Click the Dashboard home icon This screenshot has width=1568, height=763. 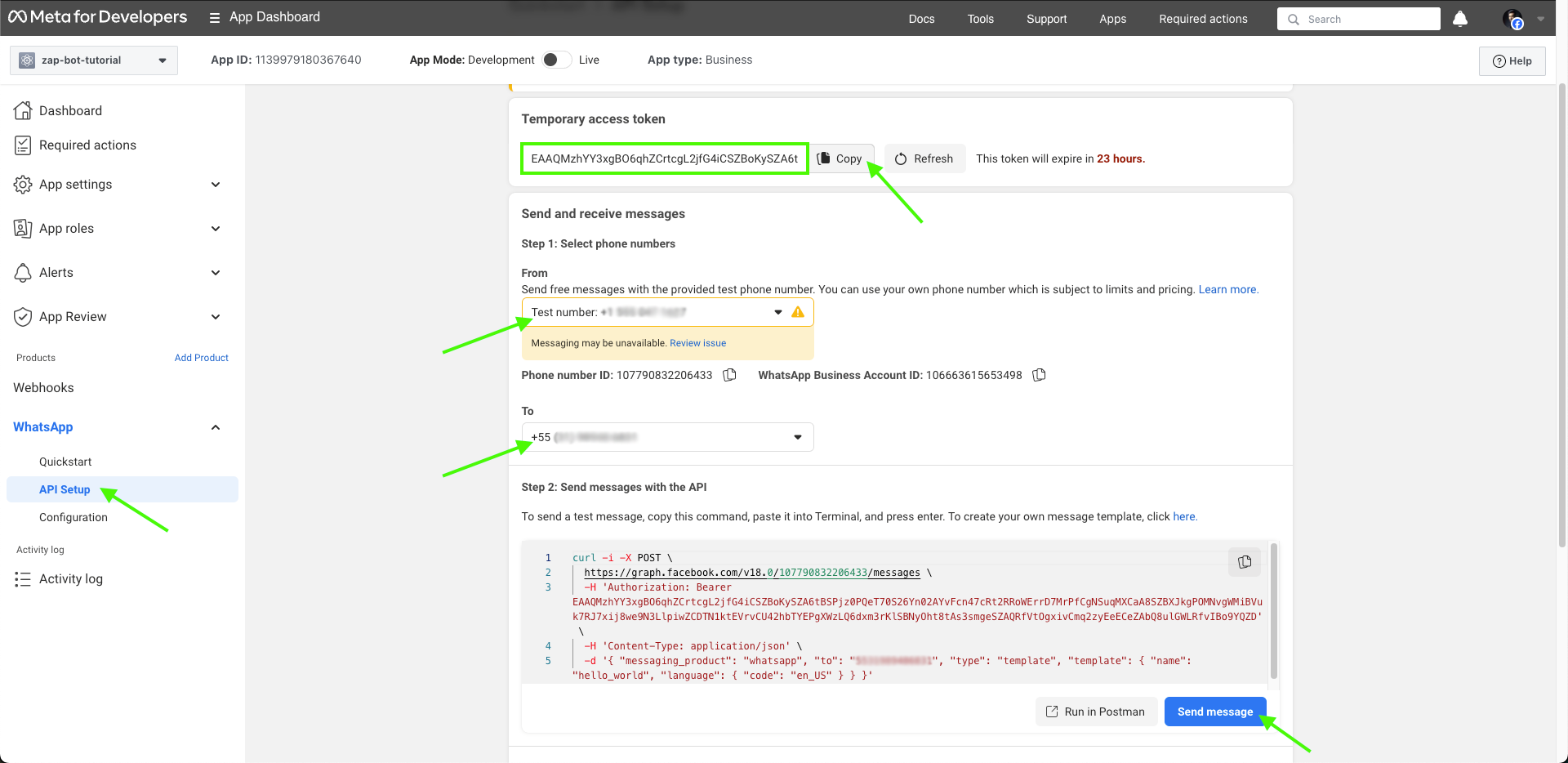tap(23, 110)
